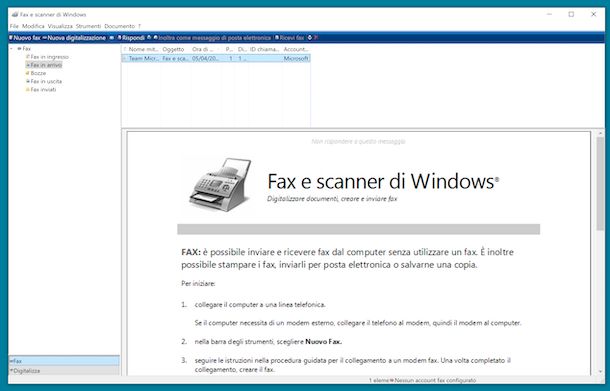The image size is (610, 391).
Task: Maximize the Fax e scanner window
Action: (571, 14)
